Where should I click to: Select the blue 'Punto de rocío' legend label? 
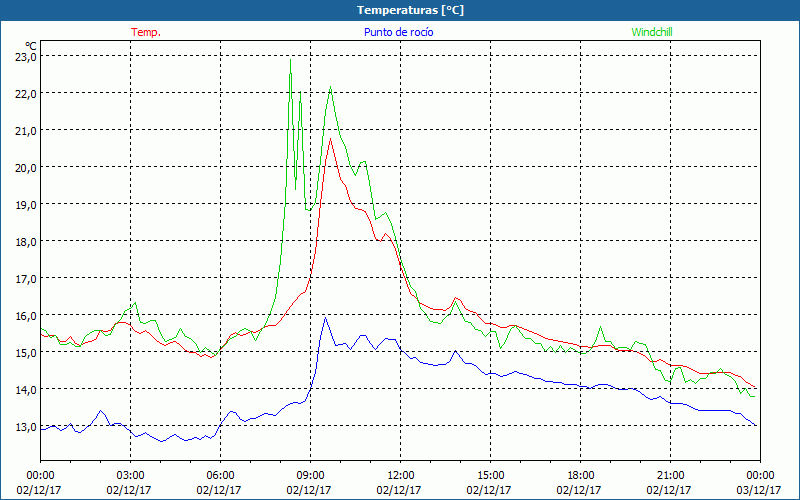398,32
